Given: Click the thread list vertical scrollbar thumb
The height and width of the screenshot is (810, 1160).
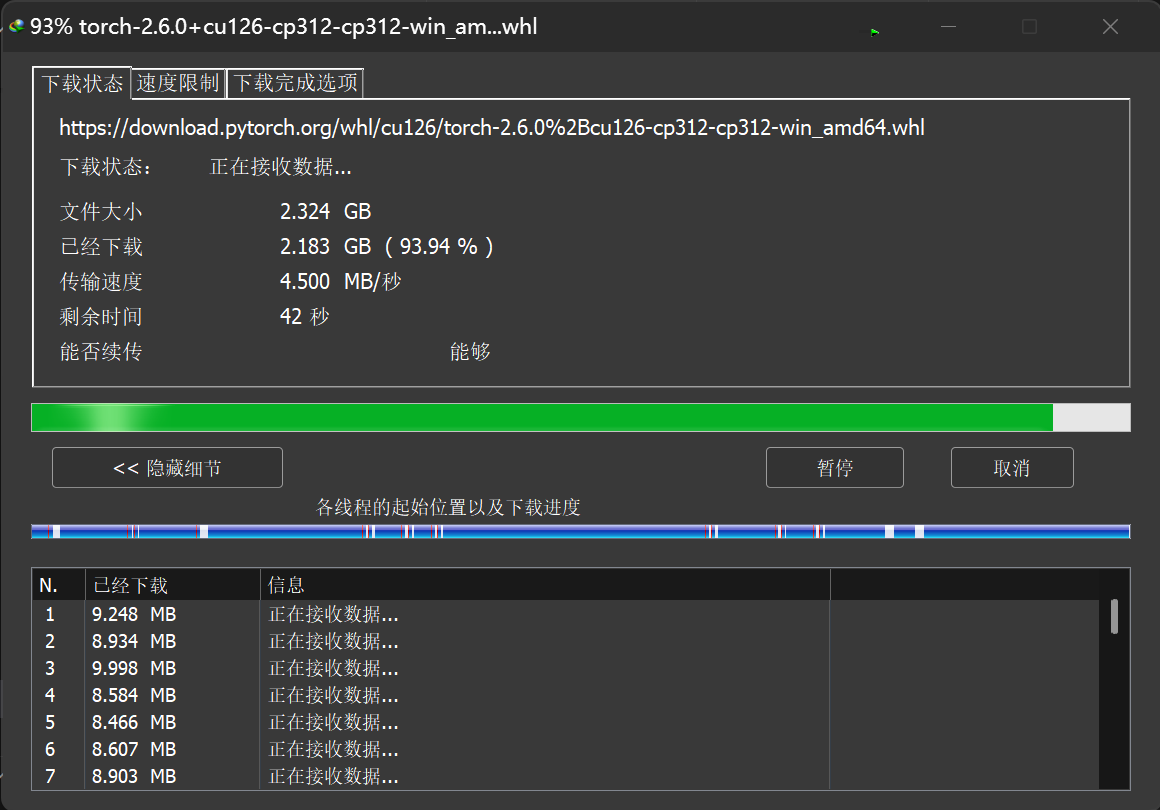Looking at the screenshot, I should point(1114,617).
